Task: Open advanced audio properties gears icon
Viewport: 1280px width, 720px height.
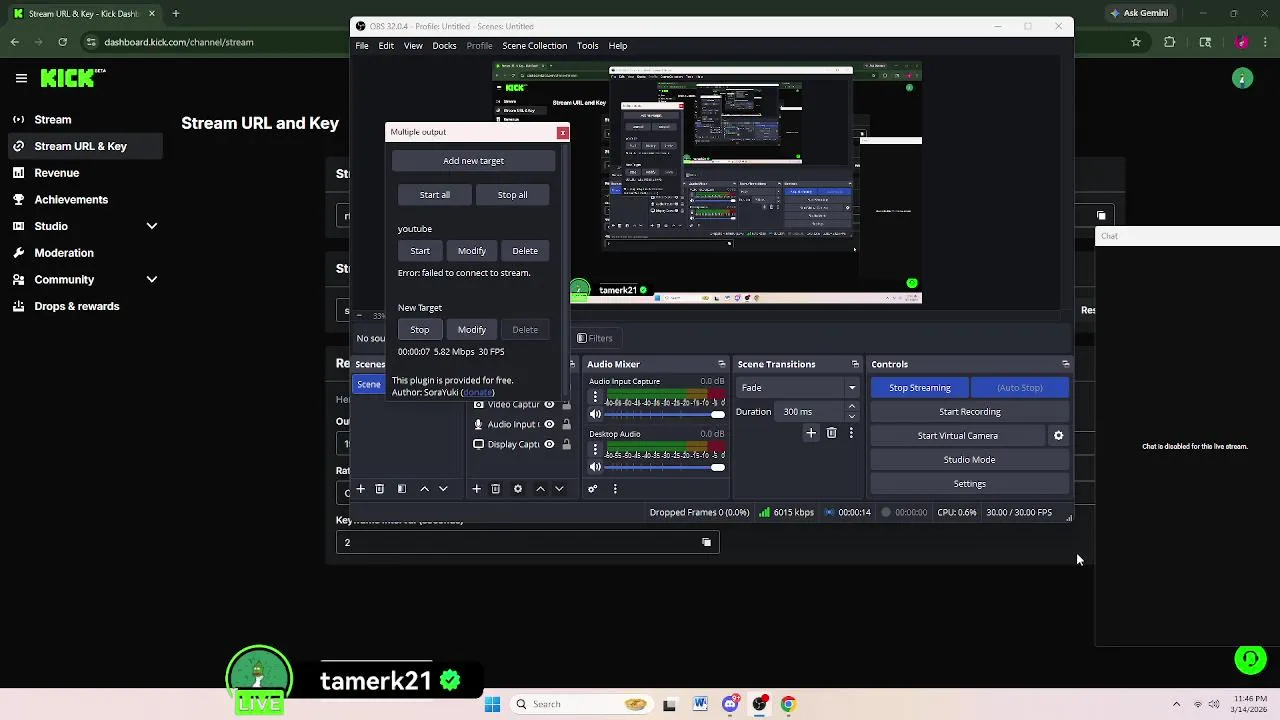Action: point(593,489)
